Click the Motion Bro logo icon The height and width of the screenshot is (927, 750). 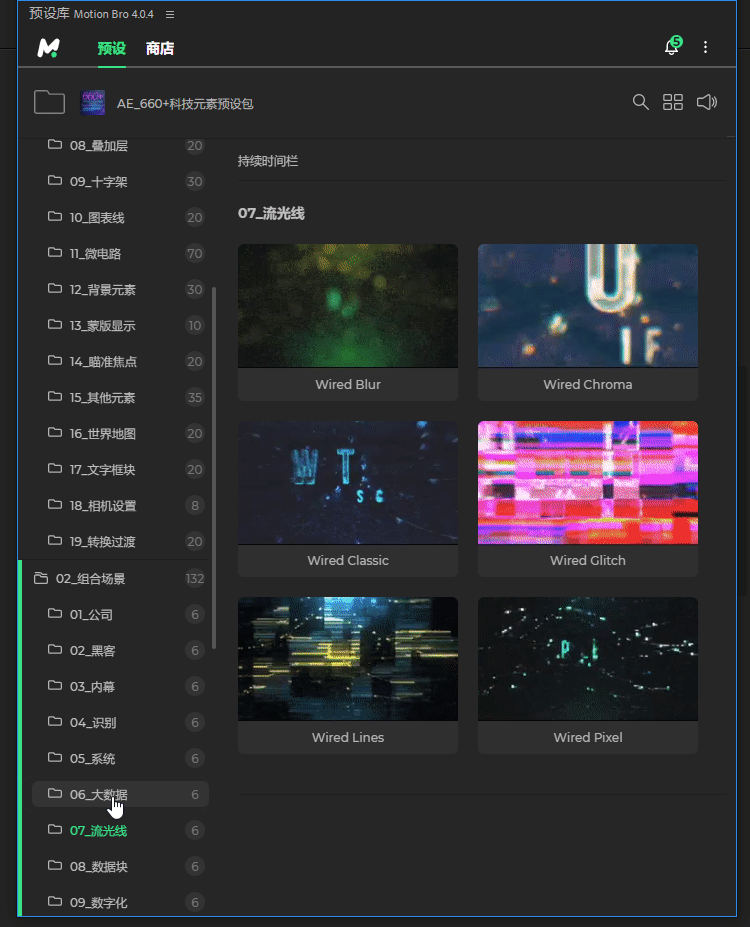coord(48,48)
